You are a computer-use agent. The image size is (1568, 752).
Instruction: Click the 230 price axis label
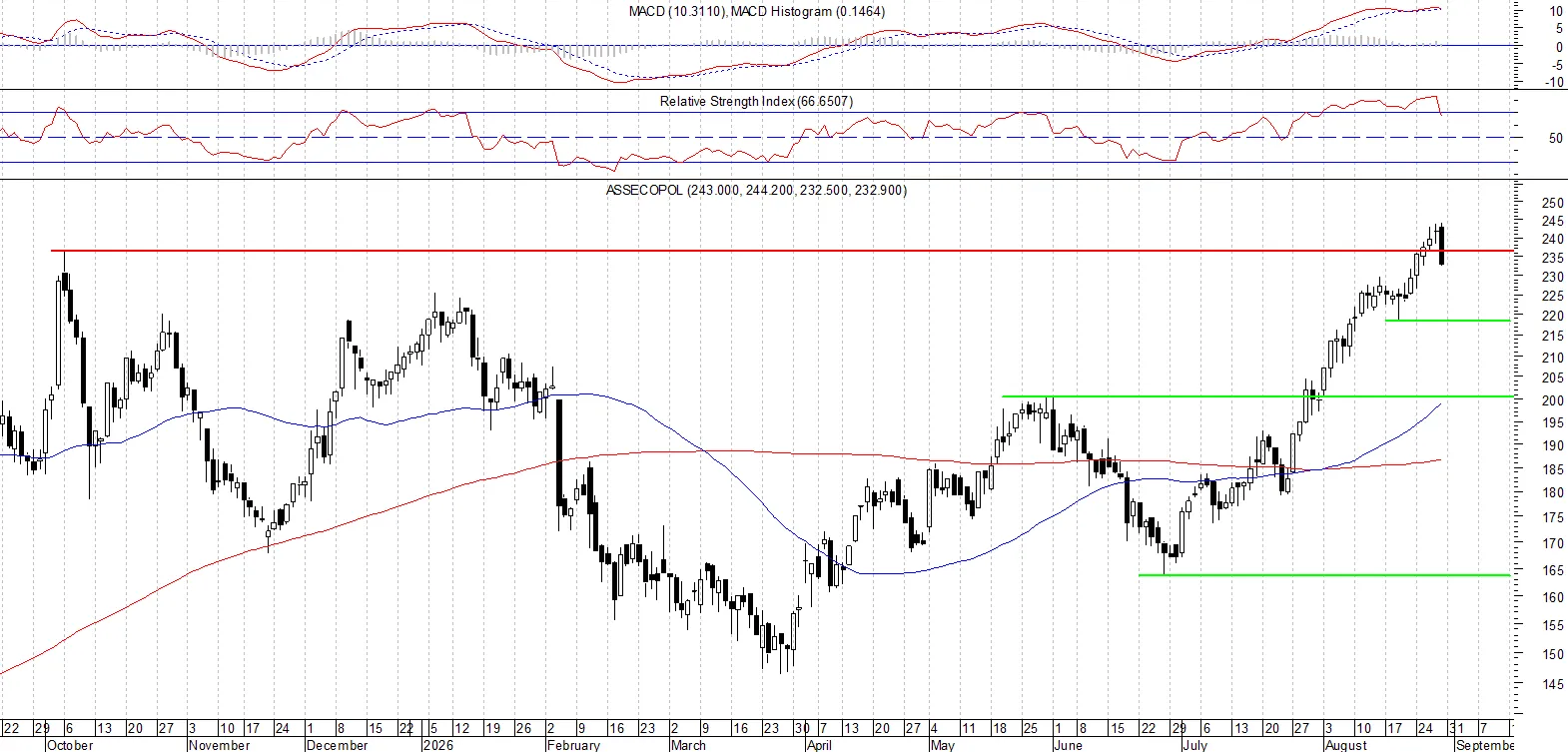1553,277
